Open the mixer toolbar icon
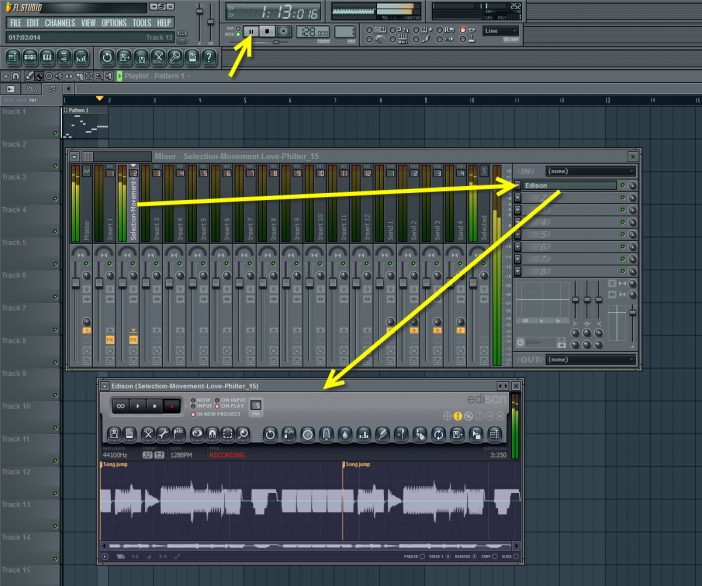This screenshot has height=586, width=702. pos(81,57)
